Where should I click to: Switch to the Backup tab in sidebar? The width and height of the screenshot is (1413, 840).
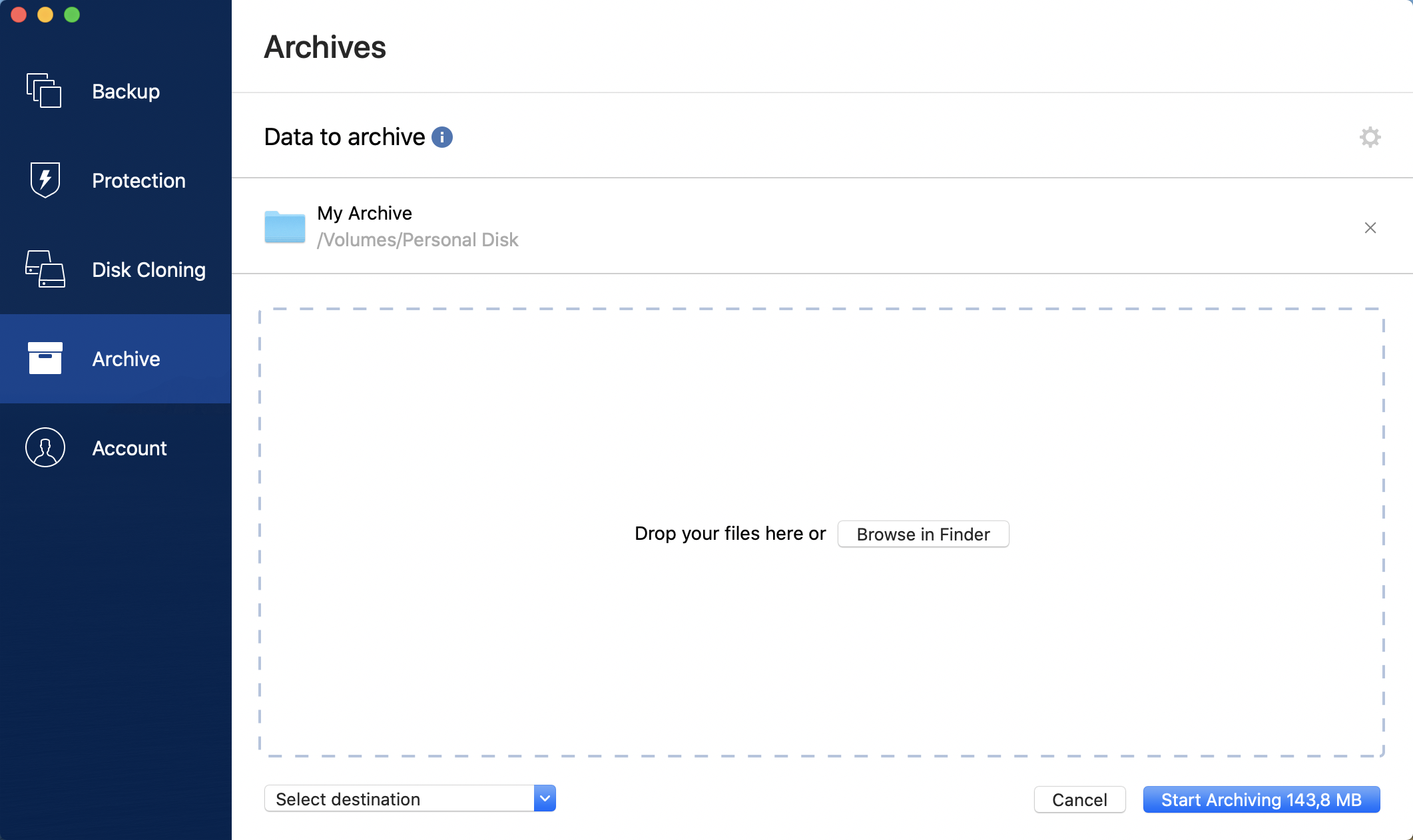pos(125,91)
